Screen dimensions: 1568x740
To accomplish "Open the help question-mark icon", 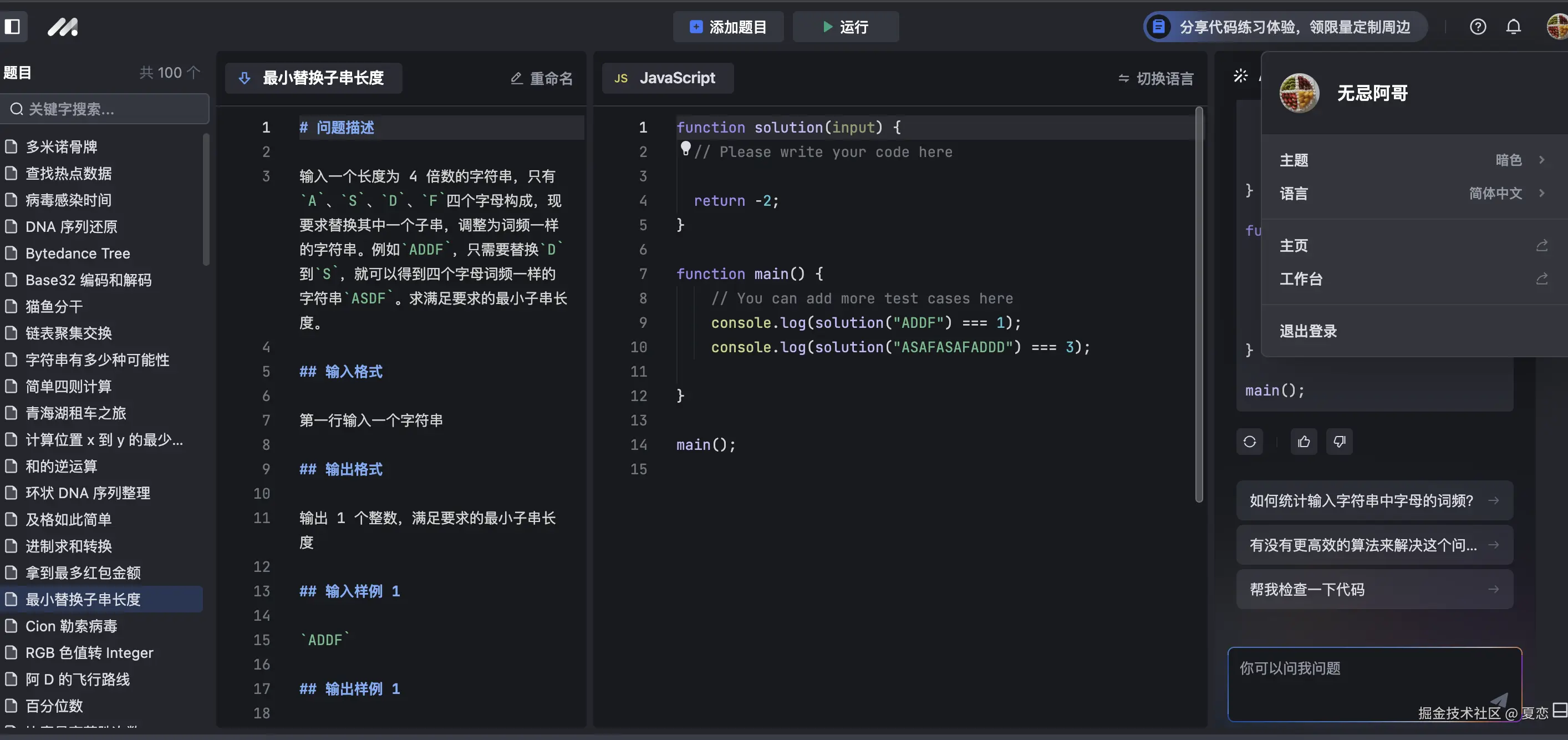I will tap(1478, 27).
